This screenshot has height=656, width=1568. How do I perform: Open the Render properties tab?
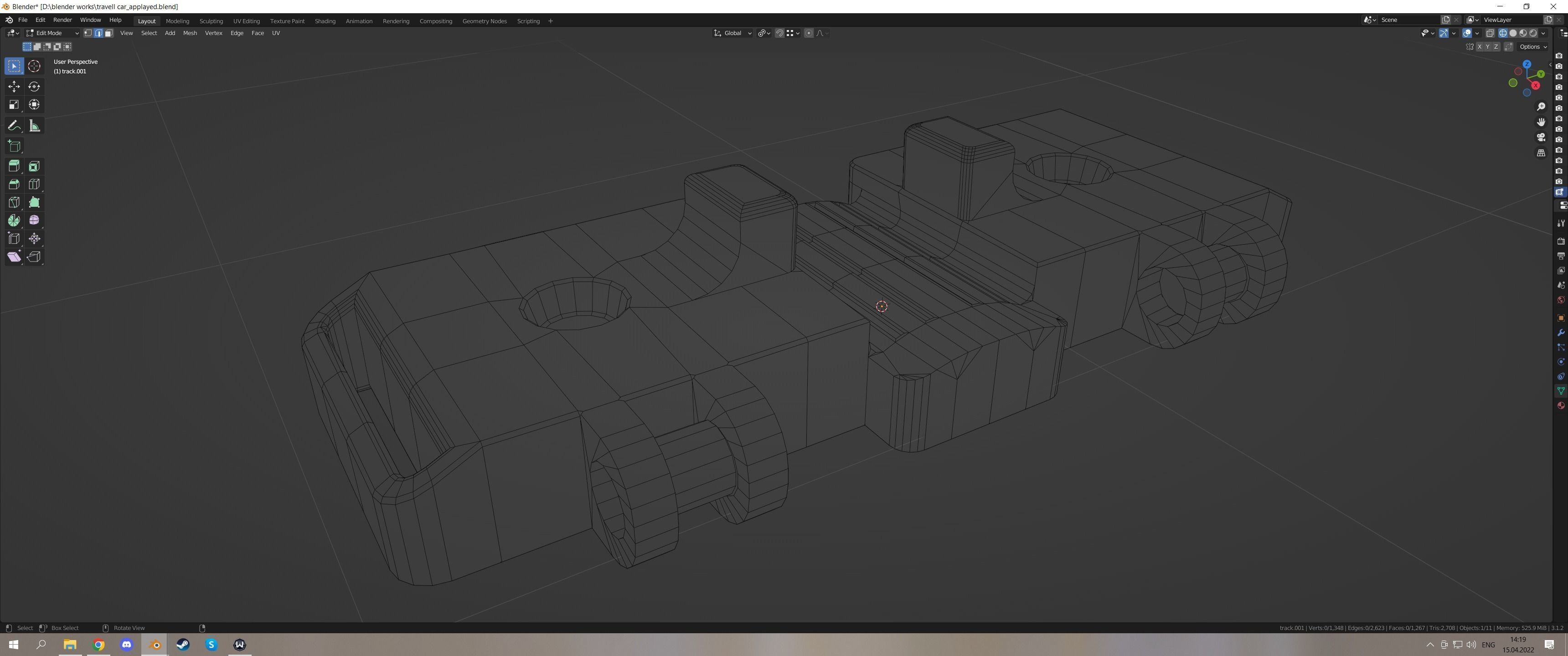click(x=1561, y=241)
